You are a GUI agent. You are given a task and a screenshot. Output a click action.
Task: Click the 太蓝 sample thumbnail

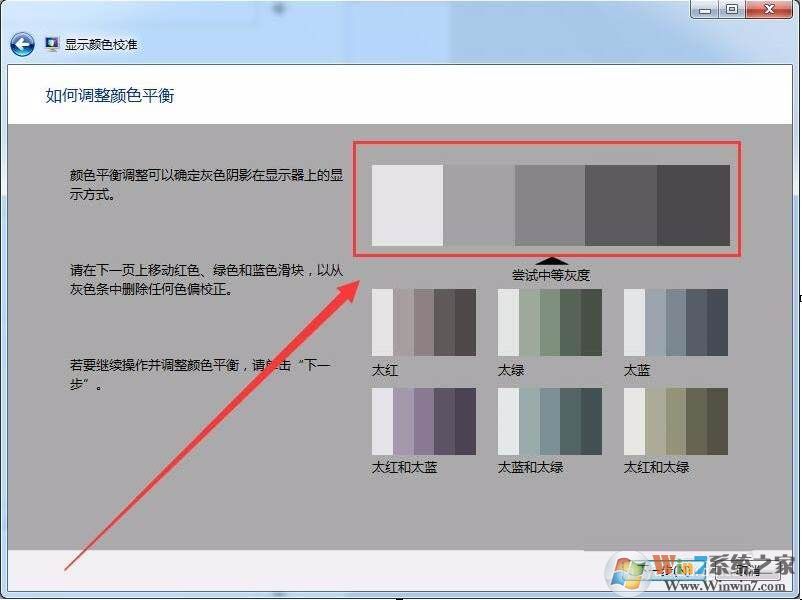coord(675,322)
